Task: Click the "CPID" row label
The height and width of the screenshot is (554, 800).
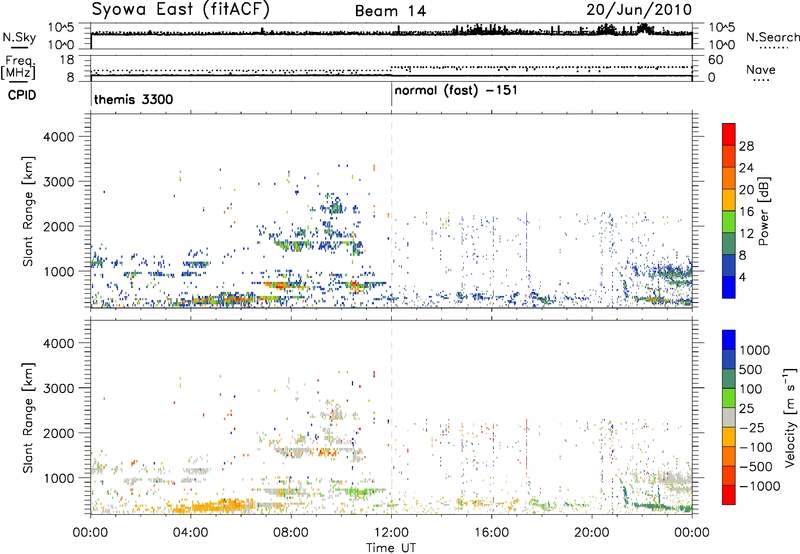Action: pyautogui.click(x=21, y=95)
